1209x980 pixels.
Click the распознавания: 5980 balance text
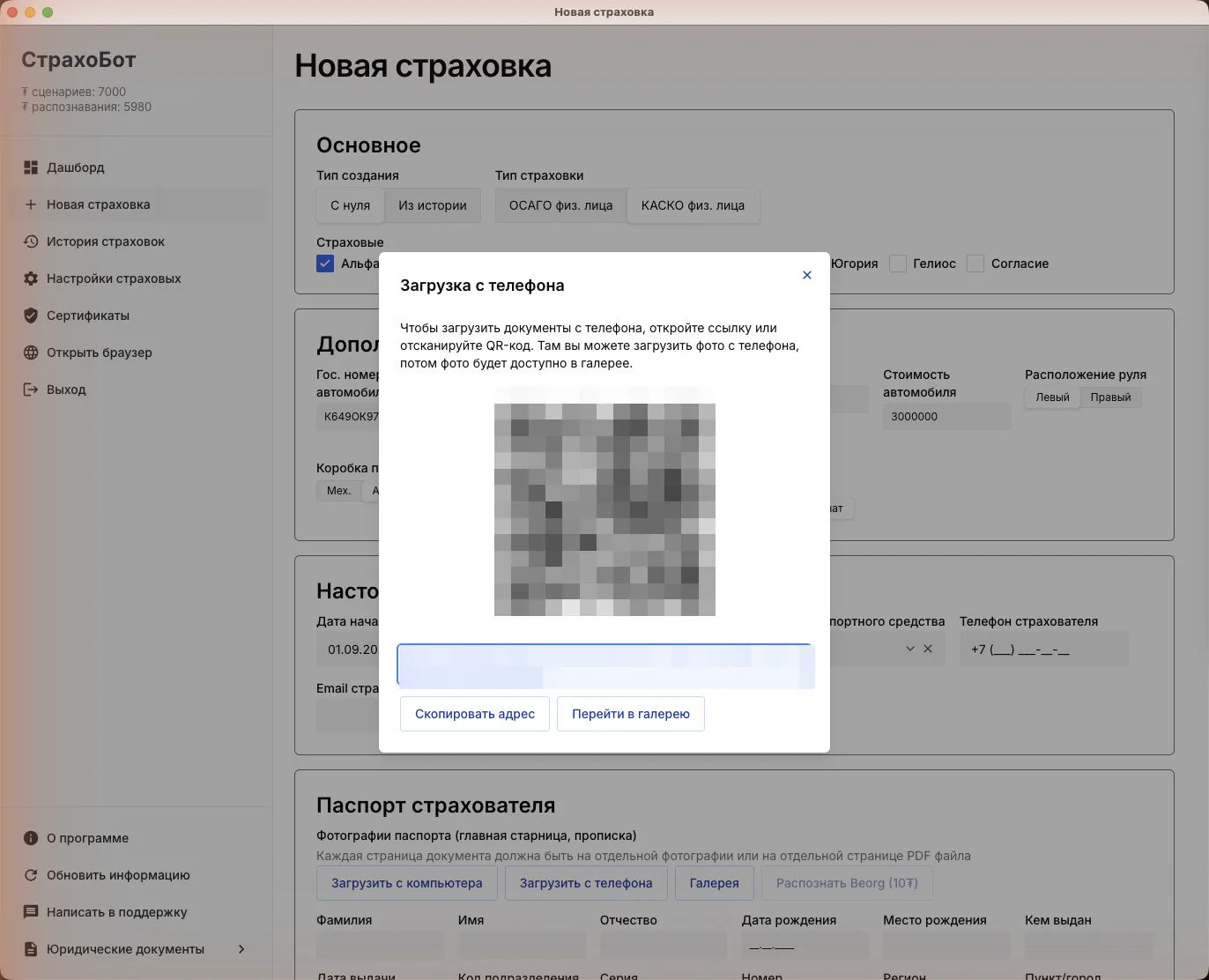coord(86,107)
